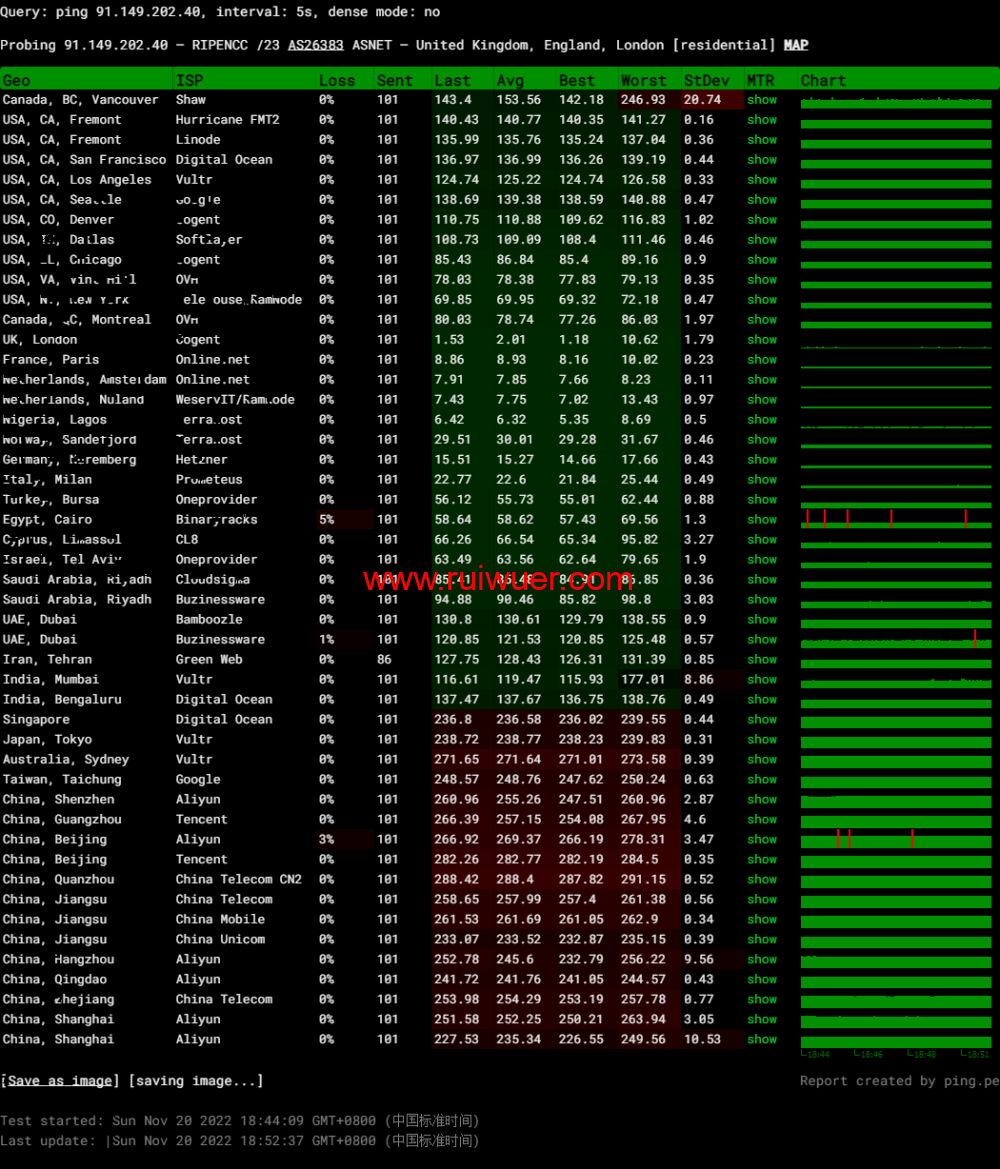The height and width of the screenshot is (1169, 1000).
Task: Sort by StDev column header
Action: 706,80
